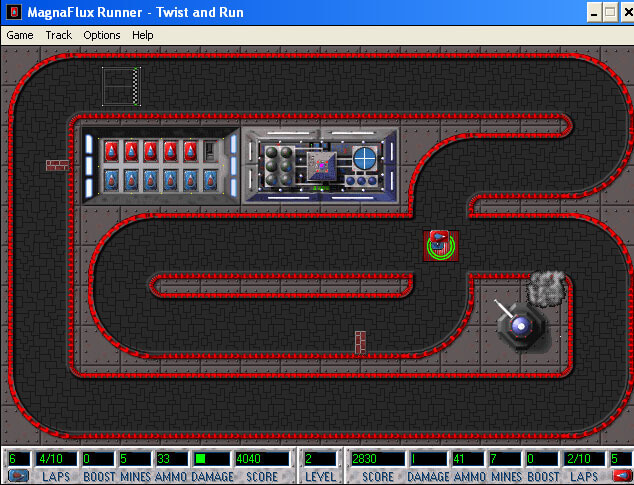The height and width of the screenshot is (485, 634).
Task: Click the first red parked racer in garage
Action: pyautogui.click(x=111, y=151)
